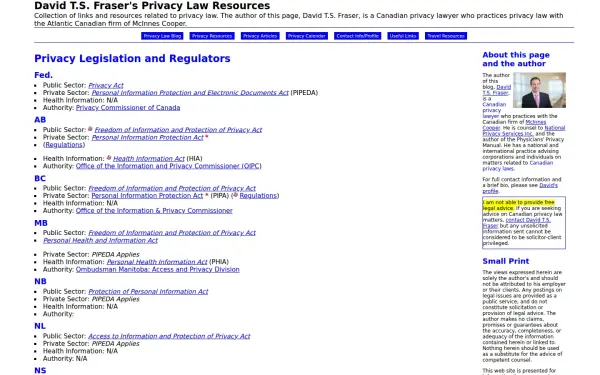
Task: Follow the Canadian privacy laws sidebar link
Action: [x=517, y=166]
